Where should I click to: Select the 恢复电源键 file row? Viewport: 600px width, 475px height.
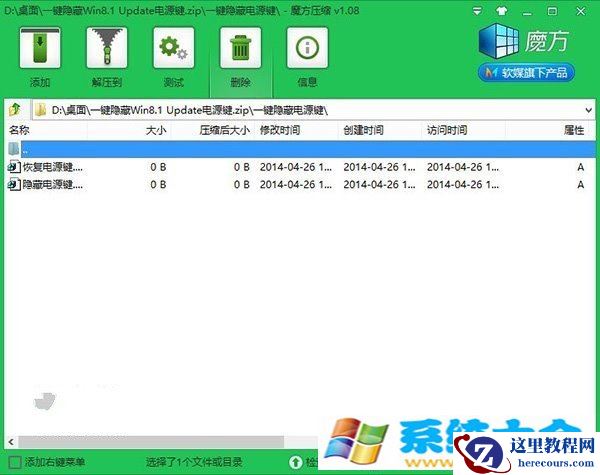[x=300, y=167]
